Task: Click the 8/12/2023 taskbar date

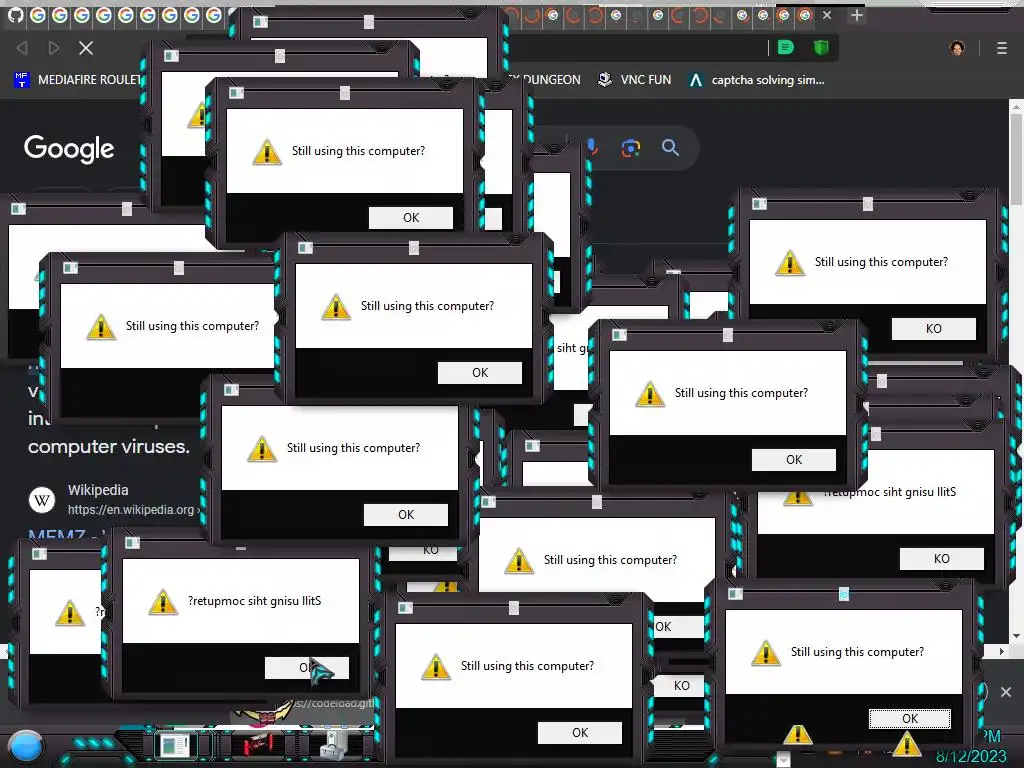Action: click(x=971, y=756)
